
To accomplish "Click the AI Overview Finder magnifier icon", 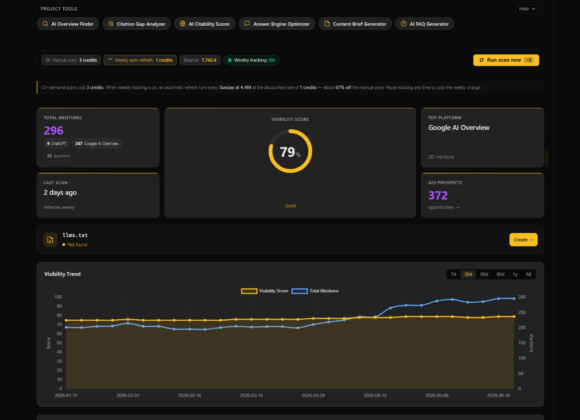I will point(45,24).
